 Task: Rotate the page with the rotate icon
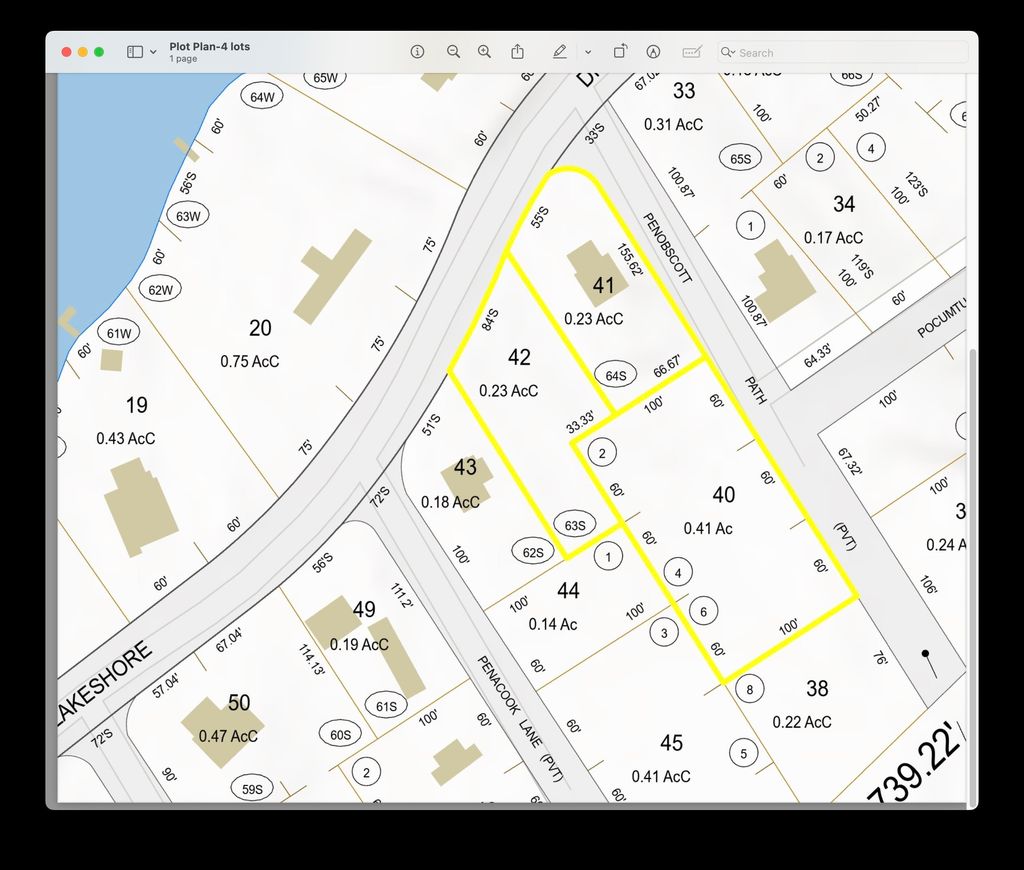(x=620, y=52)
